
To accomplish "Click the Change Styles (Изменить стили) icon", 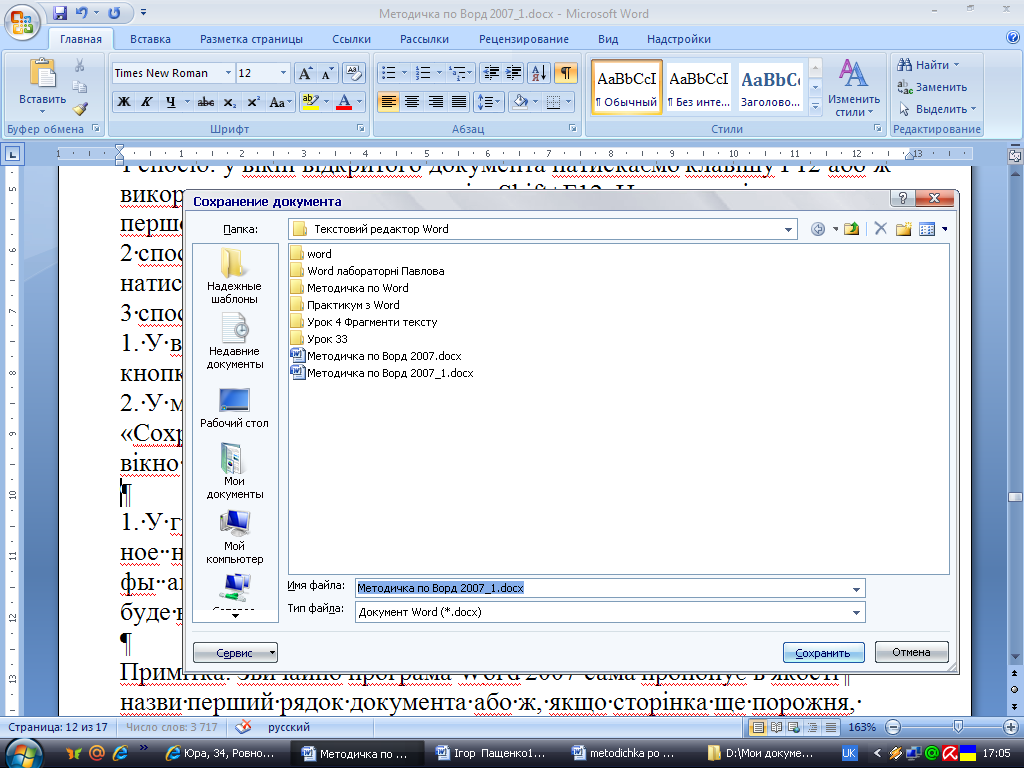I will click(x=854, y=88).
